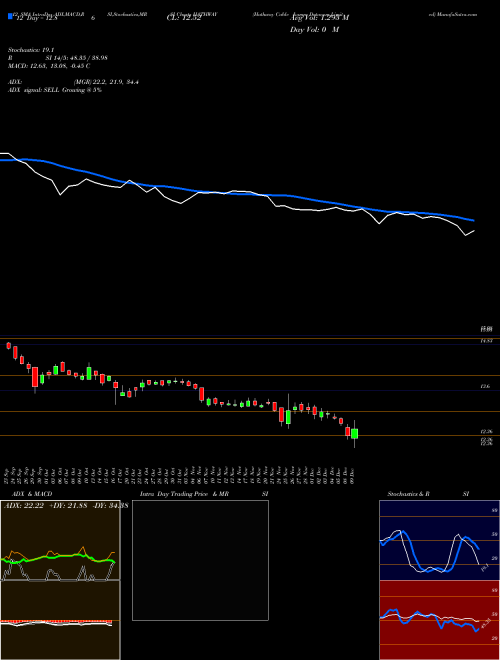Click the 'SI 14/3: 48.35 / 38.98' value

[77, 58]
